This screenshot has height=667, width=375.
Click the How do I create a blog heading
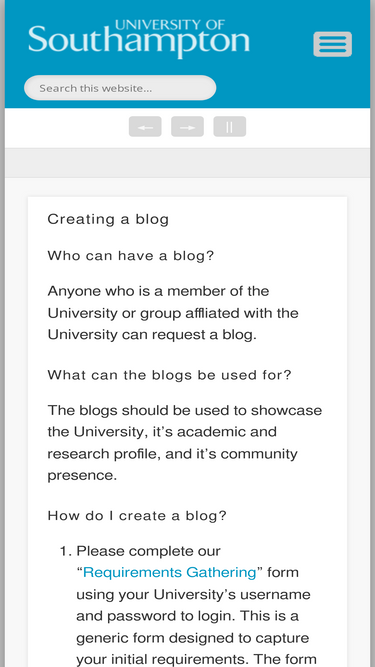(137, 516)
